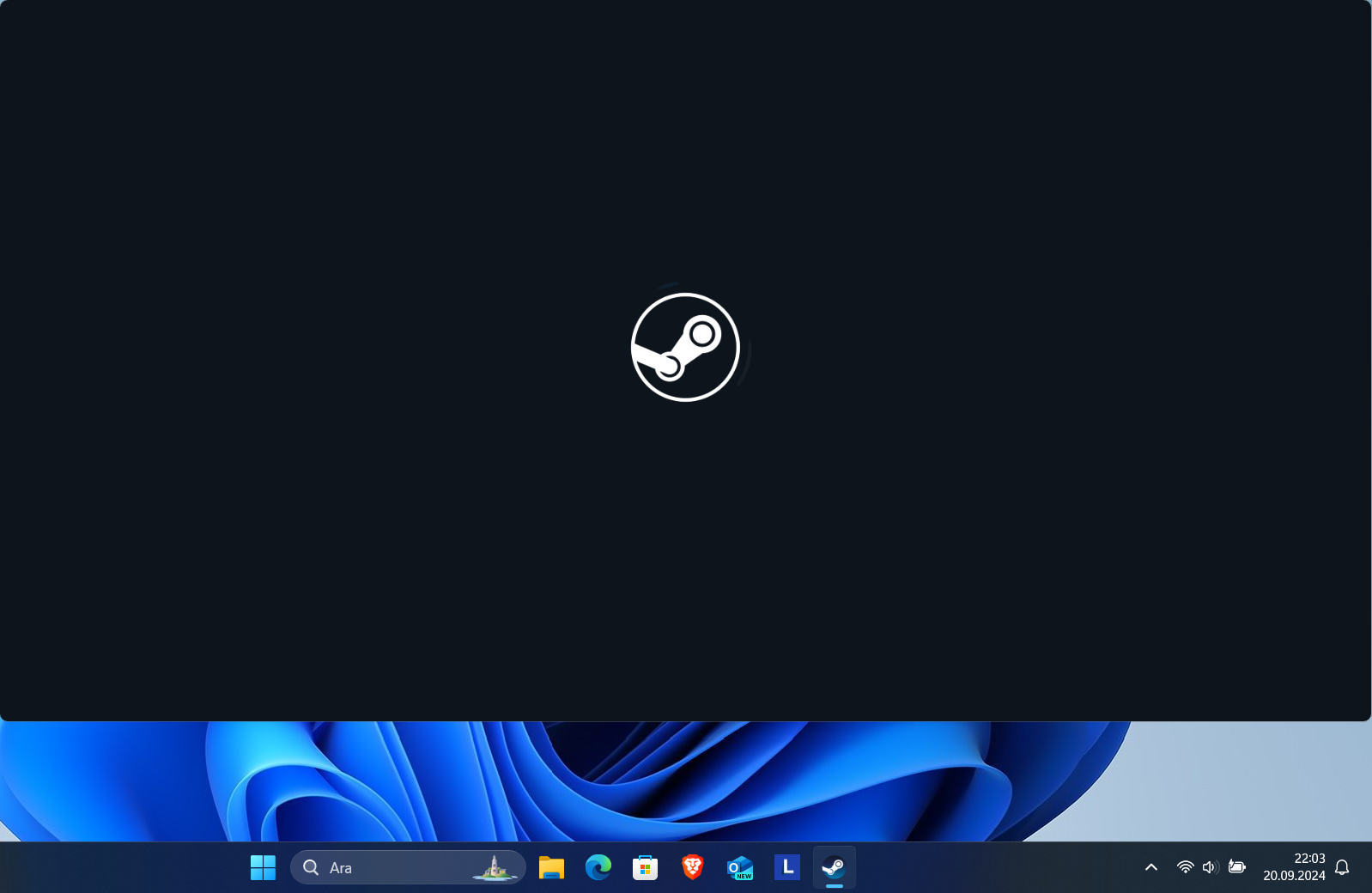The height and width of the screenshot is (893, 1372).
Task: Launch Brave browser from the taskbar
Action: pos(693,867)
